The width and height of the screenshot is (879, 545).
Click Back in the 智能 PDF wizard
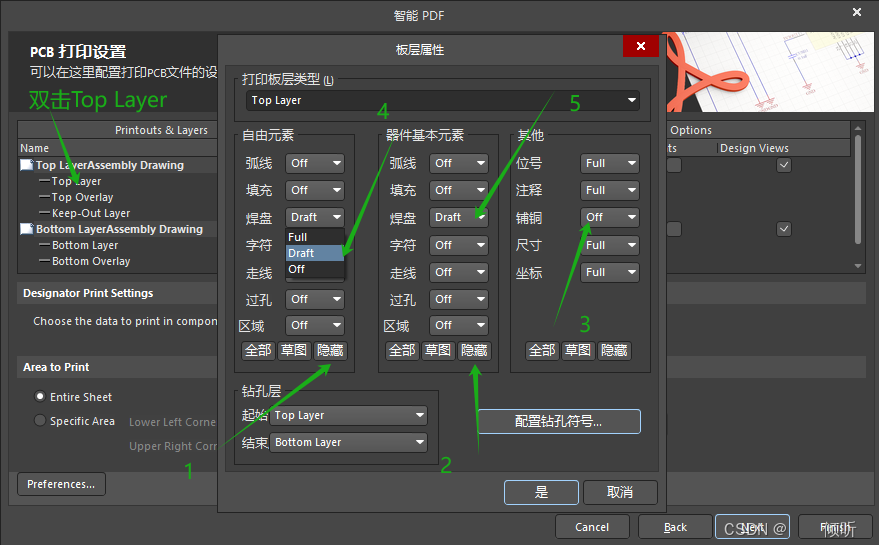(676, 527)
